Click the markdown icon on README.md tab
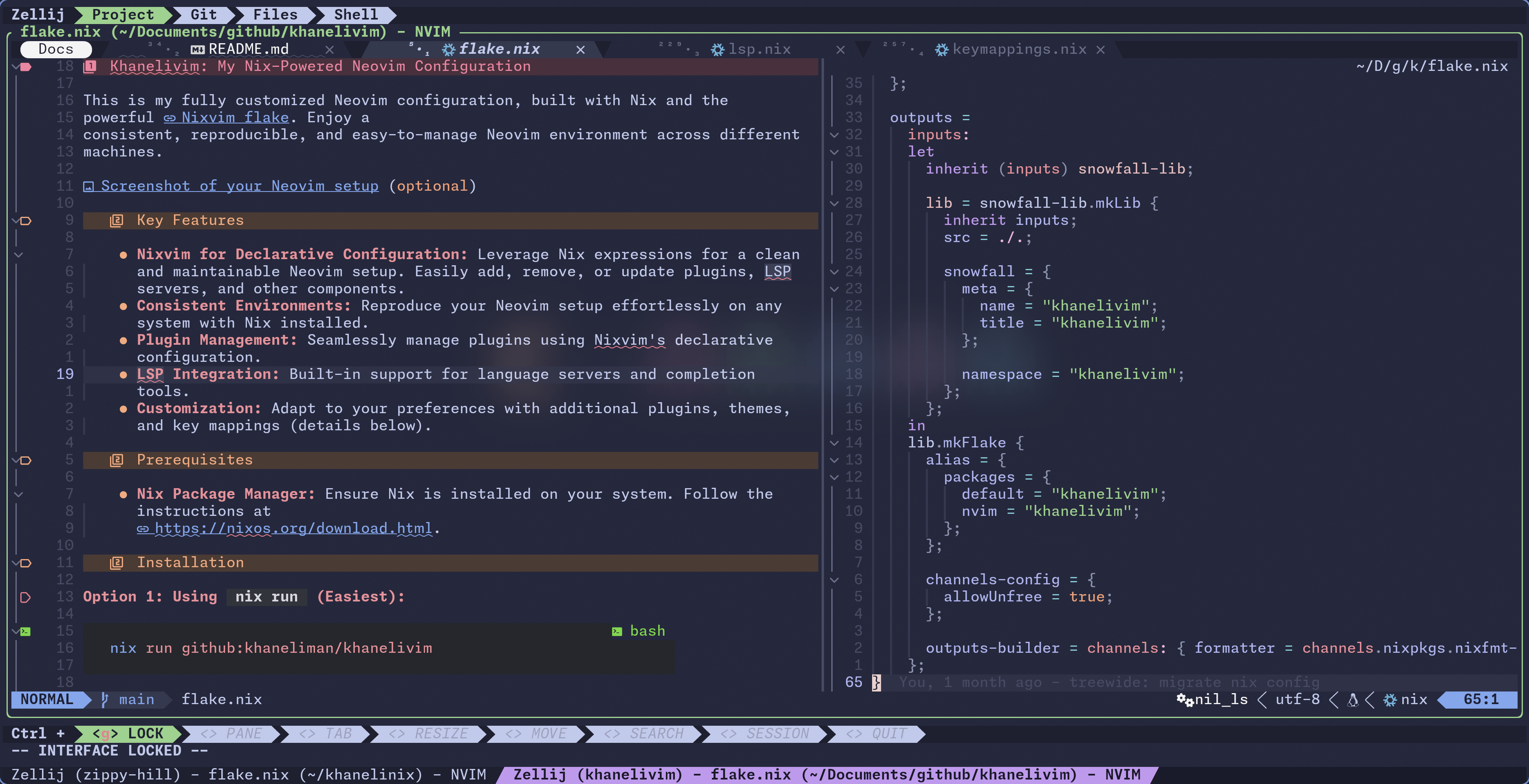Image resolution: width=1529 pixels, height=784 pixels. [x=198, y=49]
